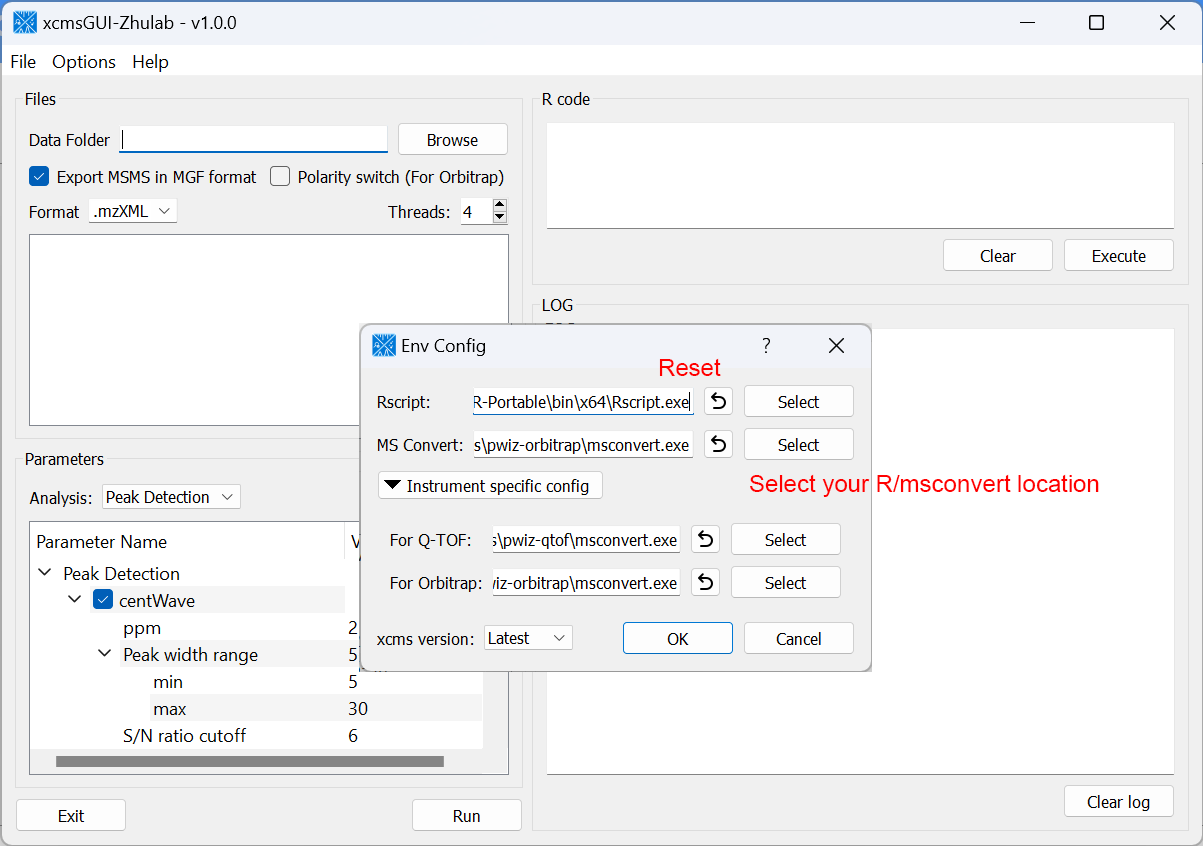Screen dimensions: 1204x846
Task: Click the Exit button
Action: tap(71, 816)
